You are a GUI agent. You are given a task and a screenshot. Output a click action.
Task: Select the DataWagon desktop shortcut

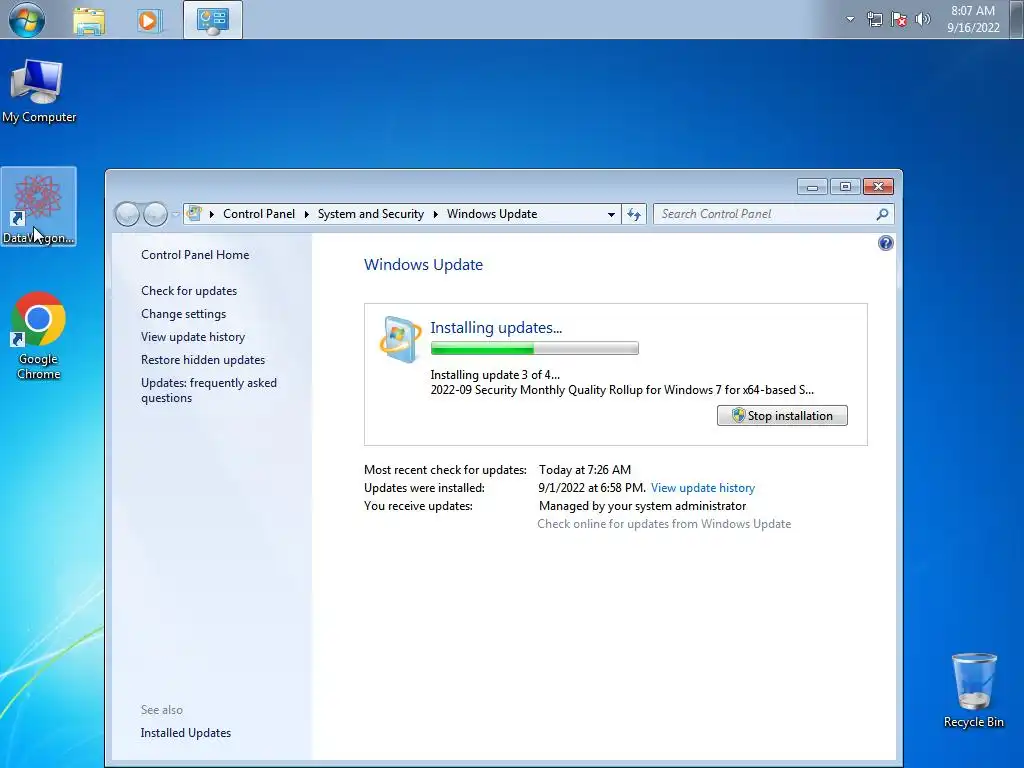click(39, 206)
